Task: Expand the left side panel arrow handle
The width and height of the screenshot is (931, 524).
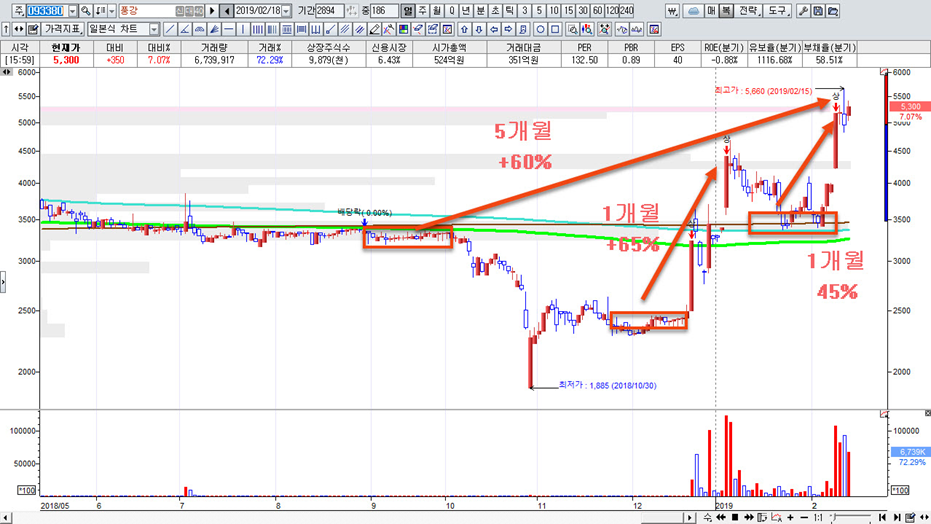Action: [2, 282]
